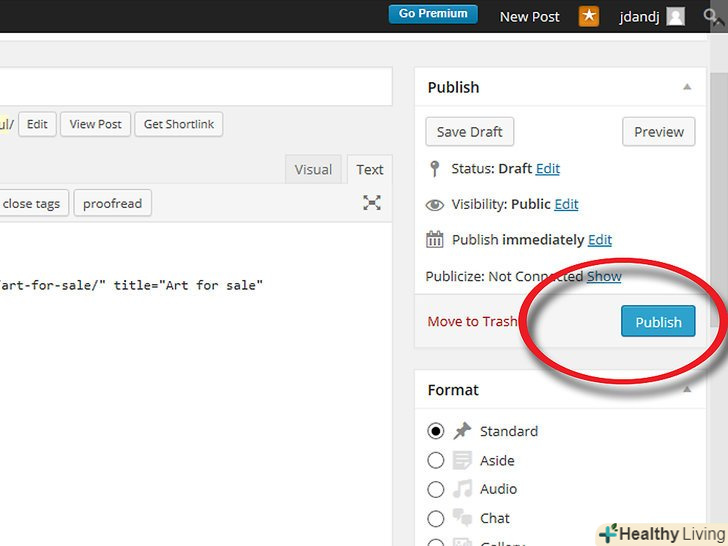Click the View Post button
This screenshot has width=728, height=546.
tap(96, 124)
